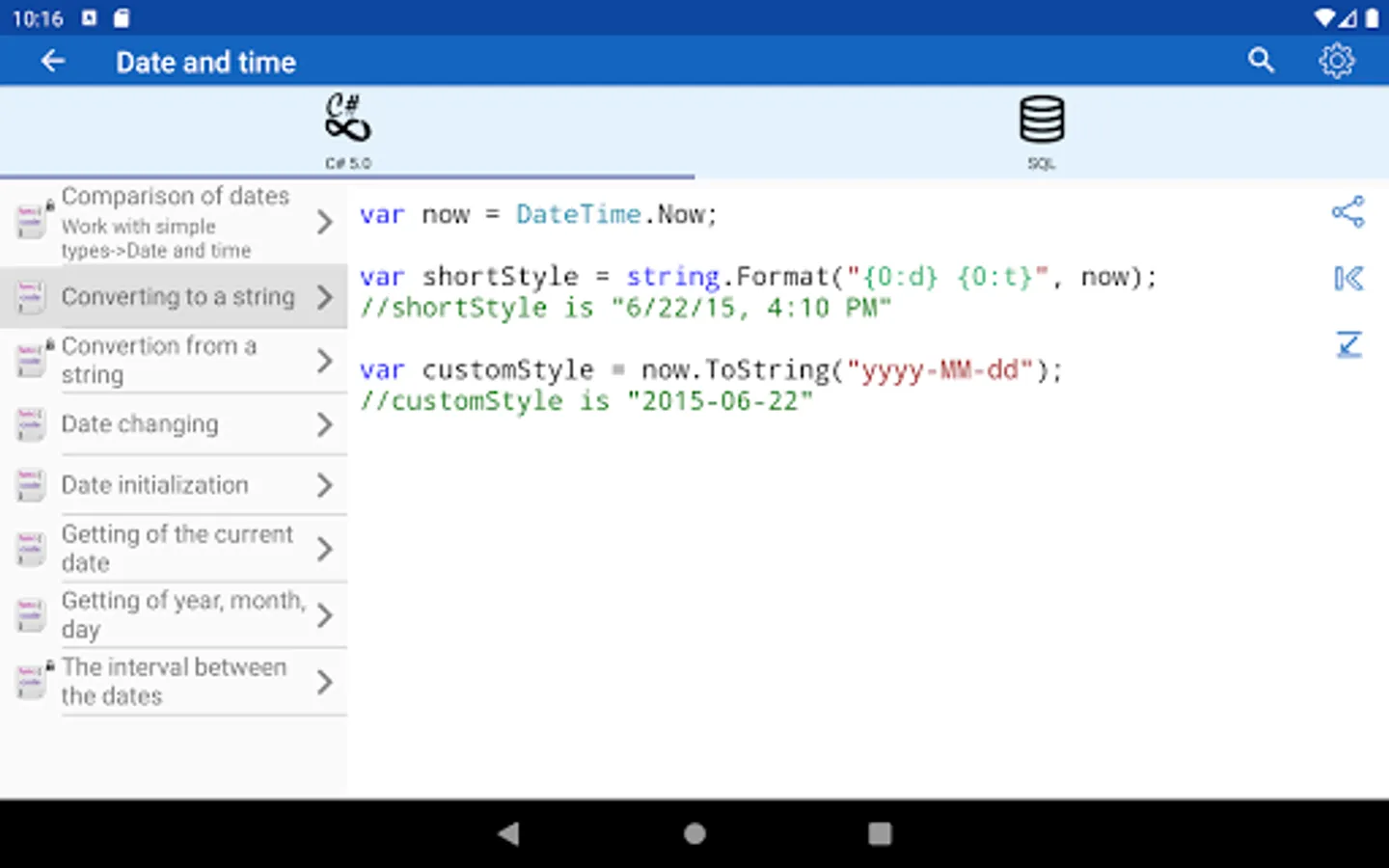Switch to the SQL tab
Image resolution: width=1389 pixels, height=868 pixels.
[x=1042, y=131]
